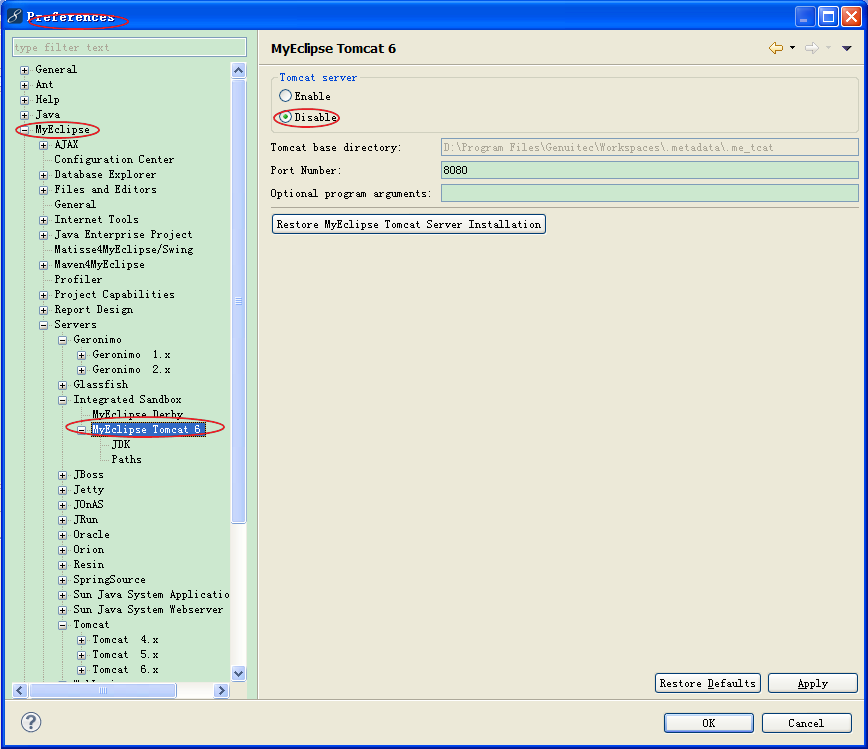Screen dimensions: 868x749
Task: Click the help question mark icon
Action: point(31,722)
